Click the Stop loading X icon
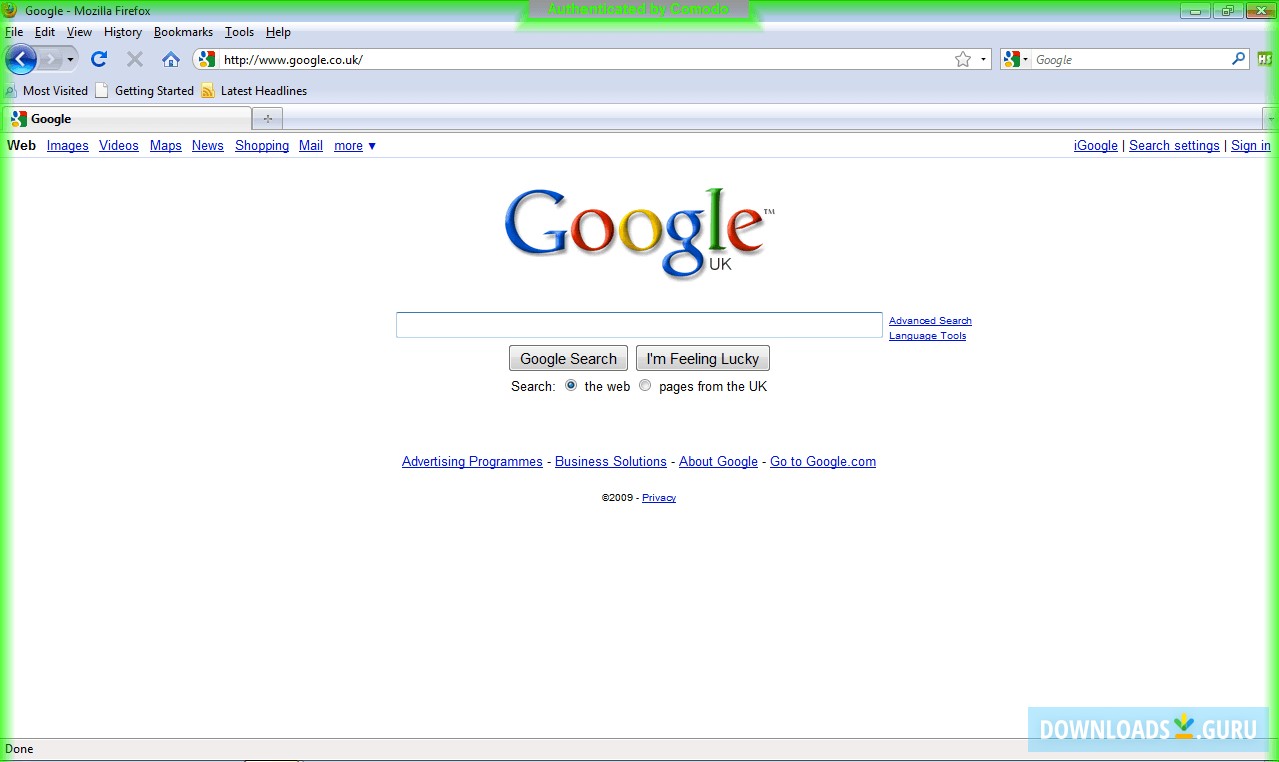This screenshot has width=1279, height=762. tap(135, 59)
